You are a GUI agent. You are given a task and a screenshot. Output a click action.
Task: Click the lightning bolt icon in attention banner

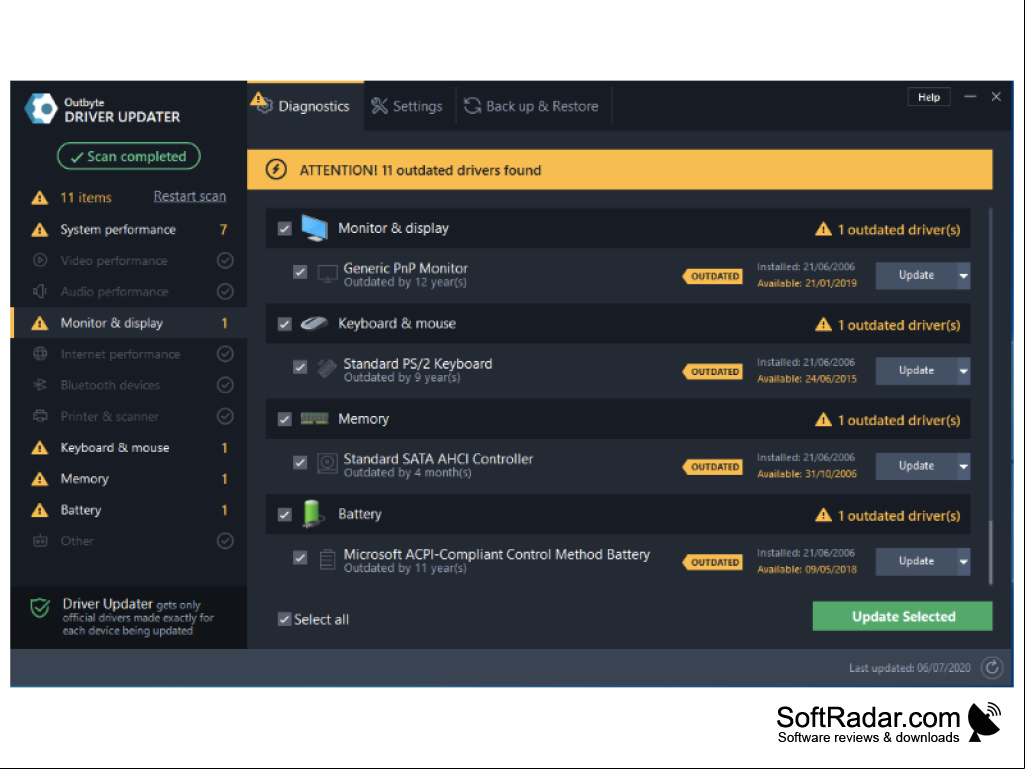276,170
